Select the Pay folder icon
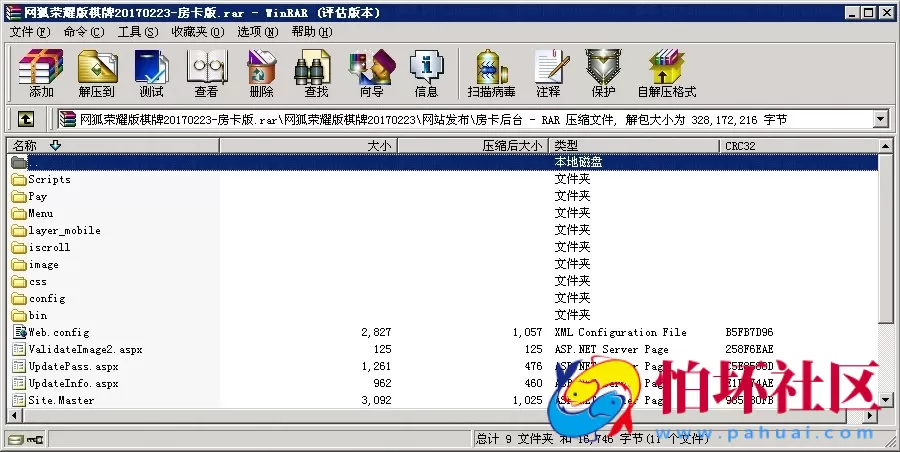The width and height of the screenshot is (900, 452). [x=19, y=197]
